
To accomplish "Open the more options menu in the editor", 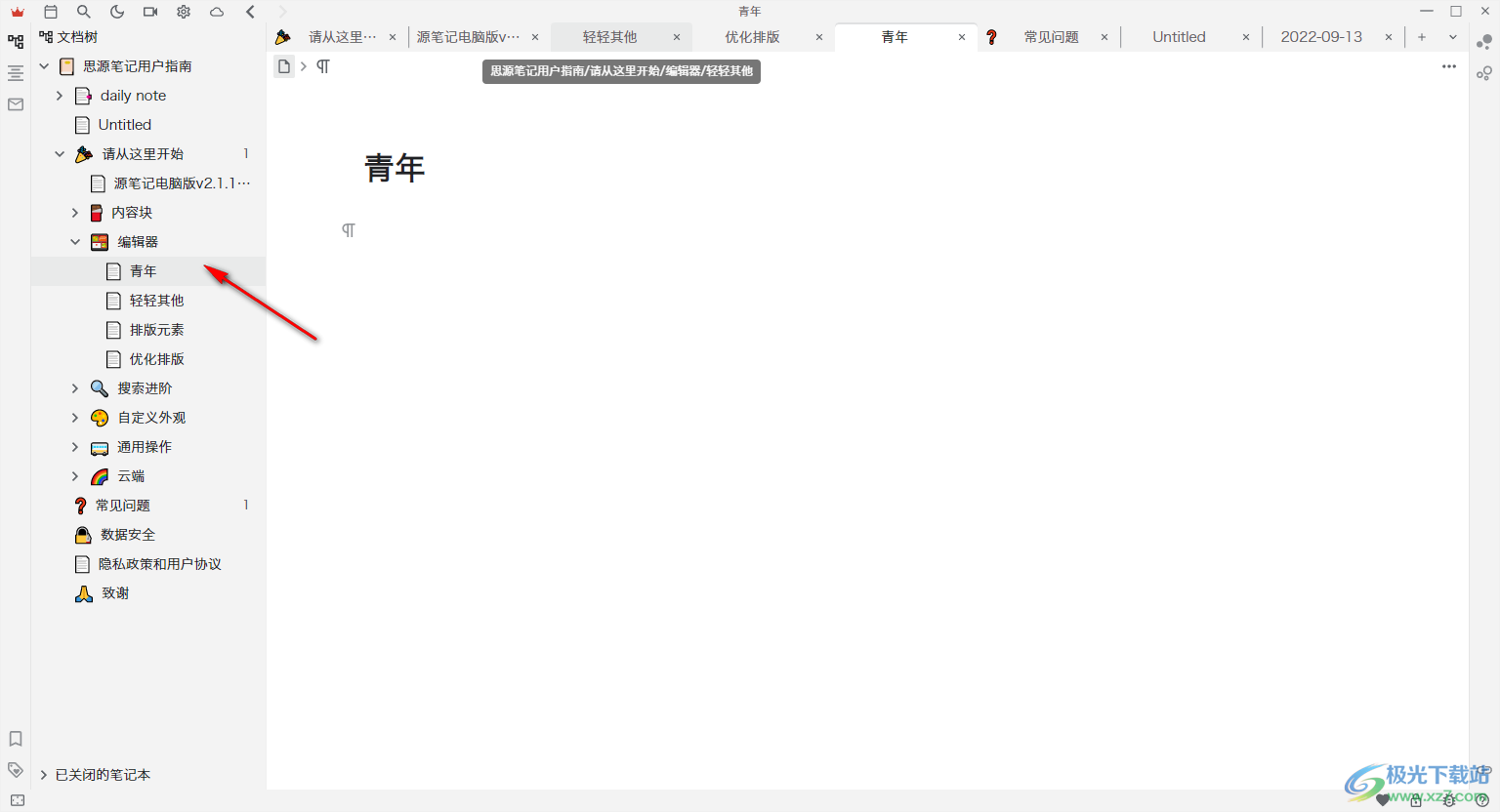I will tap(1448, 66).
